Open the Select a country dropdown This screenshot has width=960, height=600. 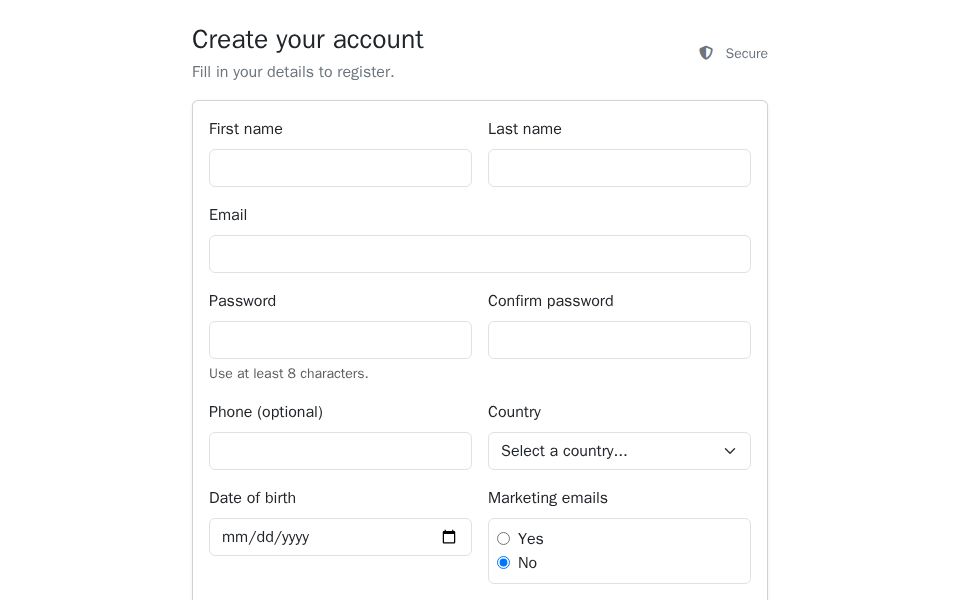tap(619, 451)
